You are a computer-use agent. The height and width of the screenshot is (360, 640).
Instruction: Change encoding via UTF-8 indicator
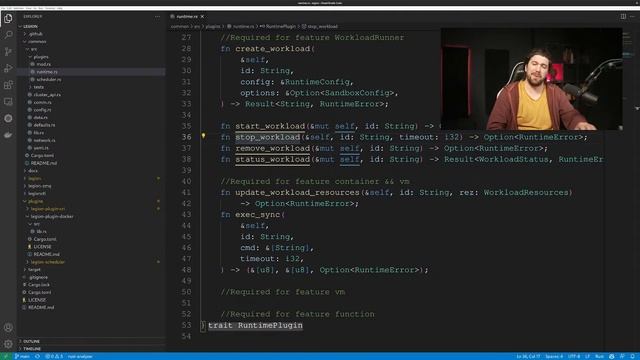(574, 356)
